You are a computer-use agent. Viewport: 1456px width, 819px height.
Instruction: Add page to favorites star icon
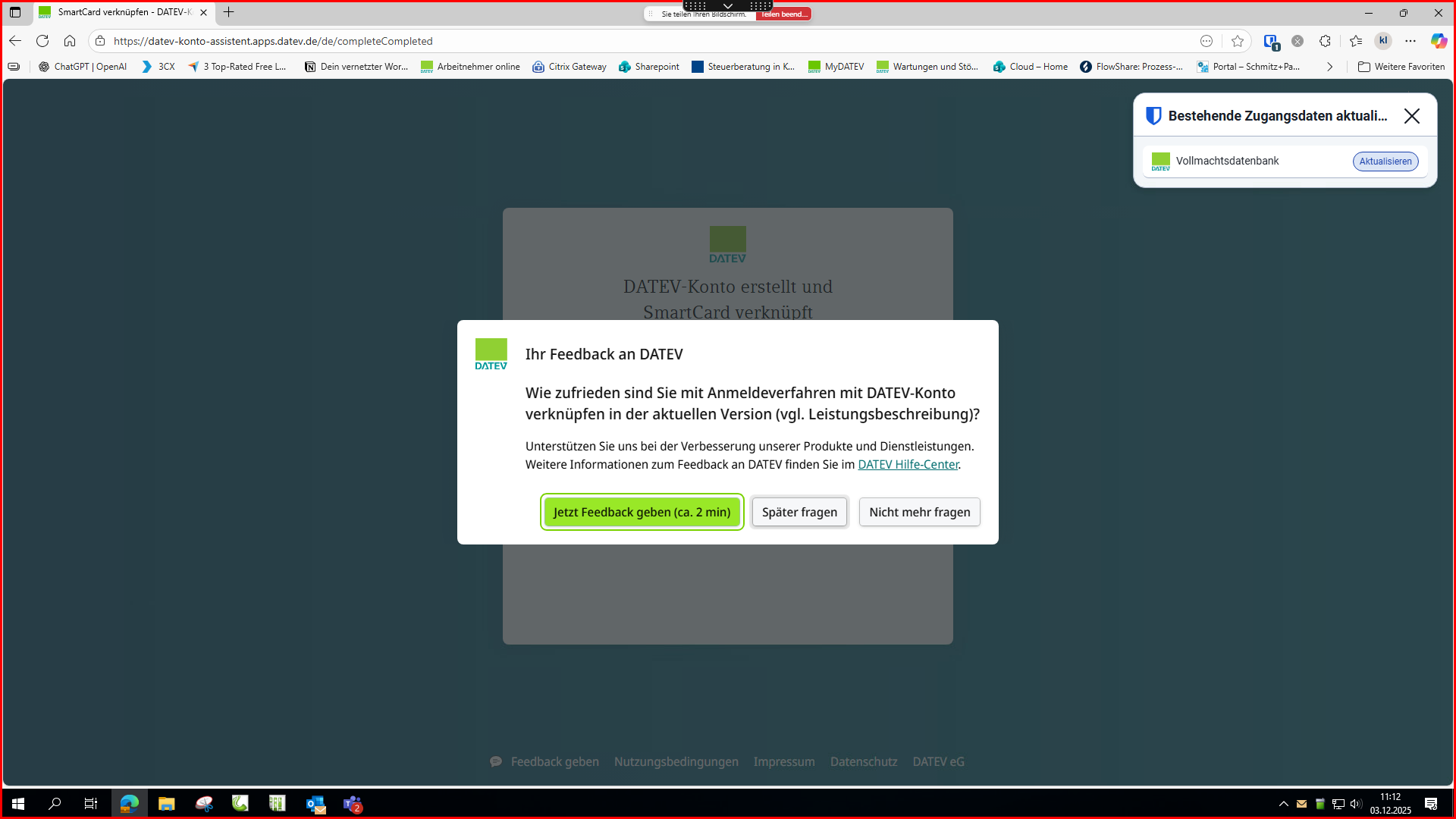tap(1238, 41)
